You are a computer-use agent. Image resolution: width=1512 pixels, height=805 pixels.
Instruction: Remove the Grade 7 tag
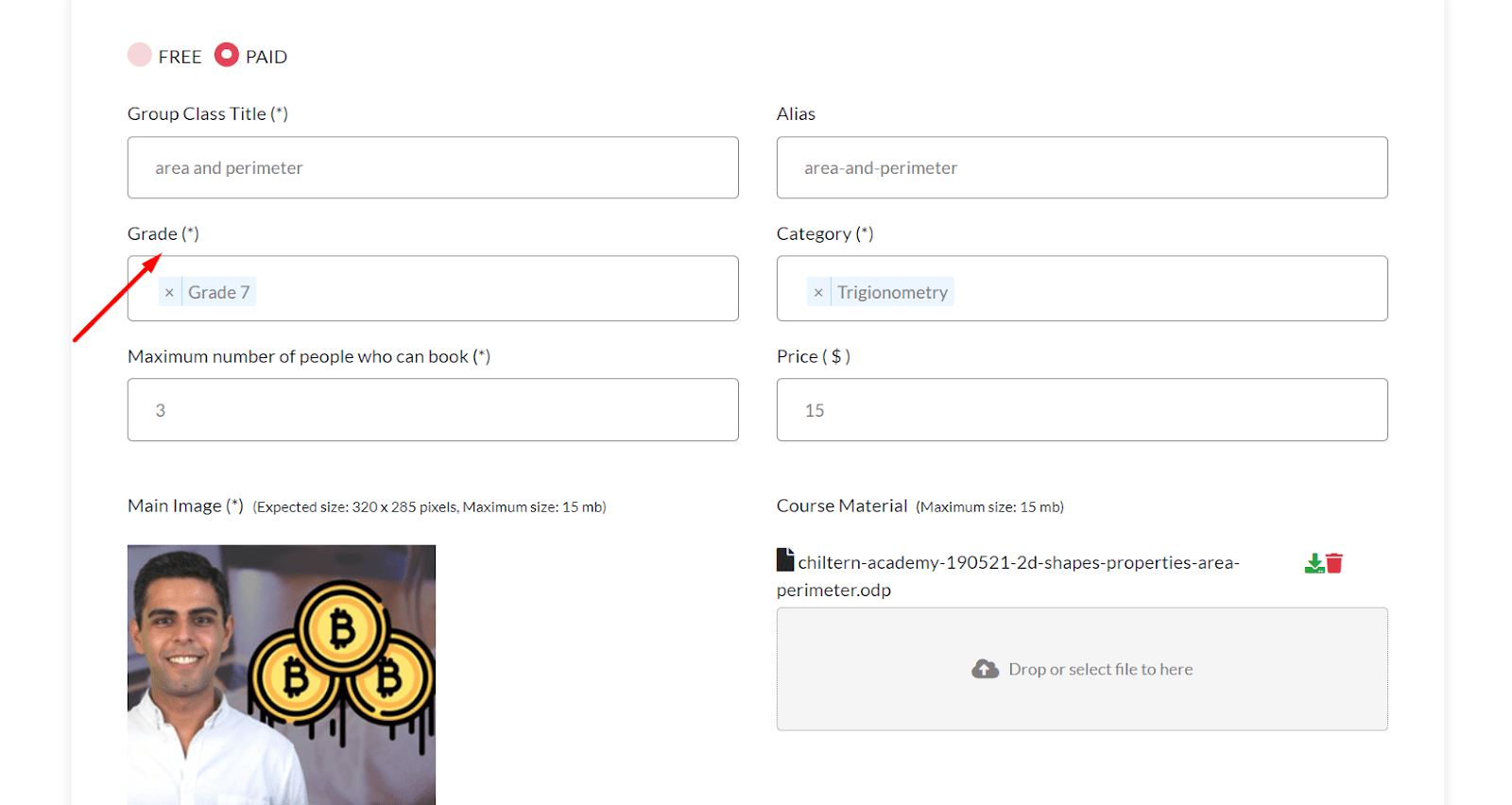tap(169, 293)
